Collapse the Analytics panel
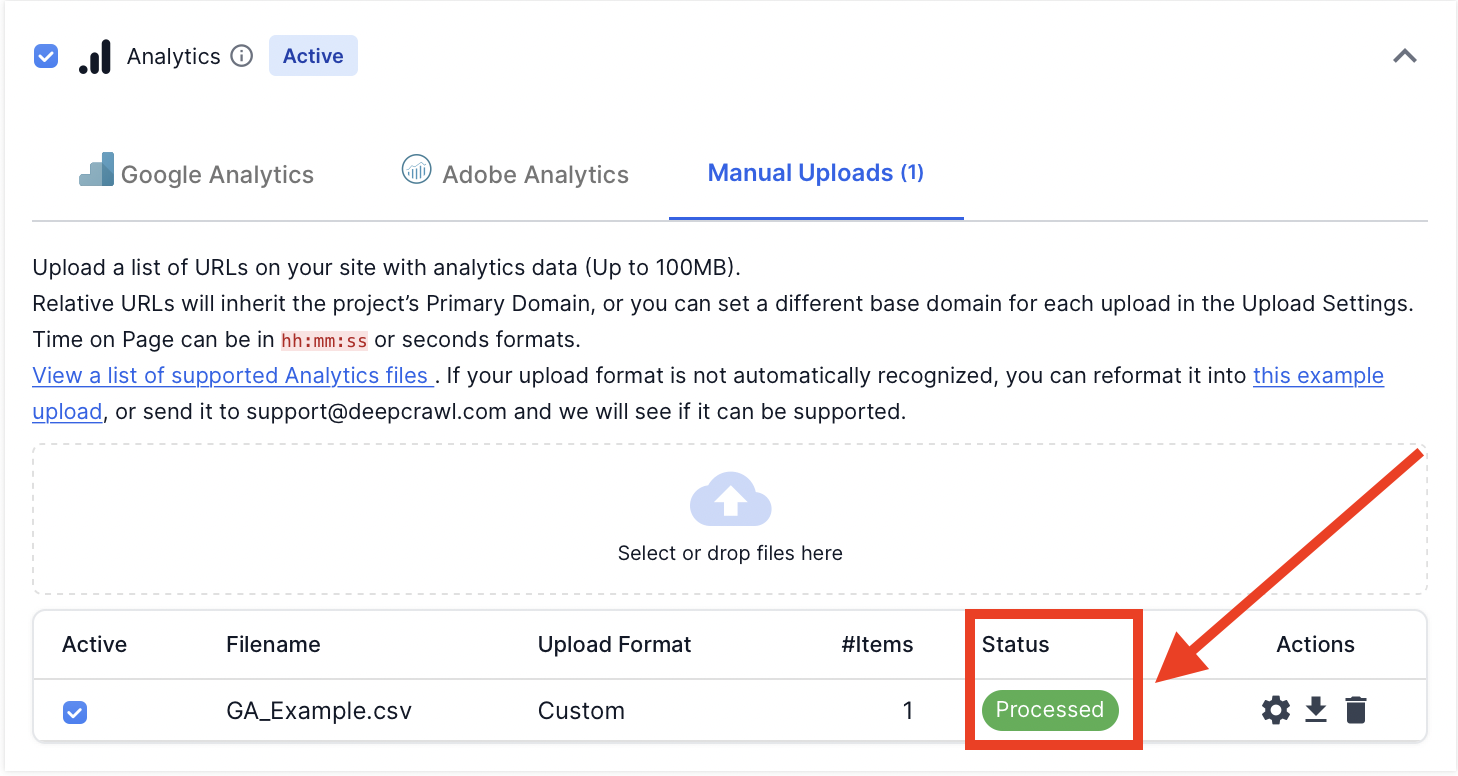The width and height of the screenshot is (1458, 776). click(1405, 56)
